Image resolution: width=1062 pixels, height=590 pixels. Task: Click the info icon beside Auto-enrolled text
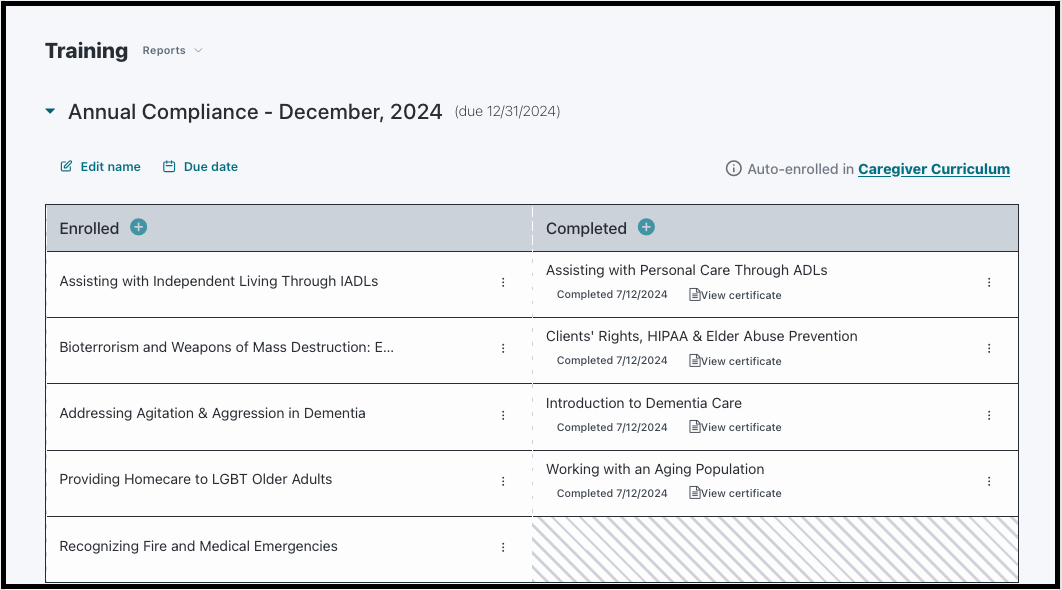pyautogui.click(x=733, y=169)
